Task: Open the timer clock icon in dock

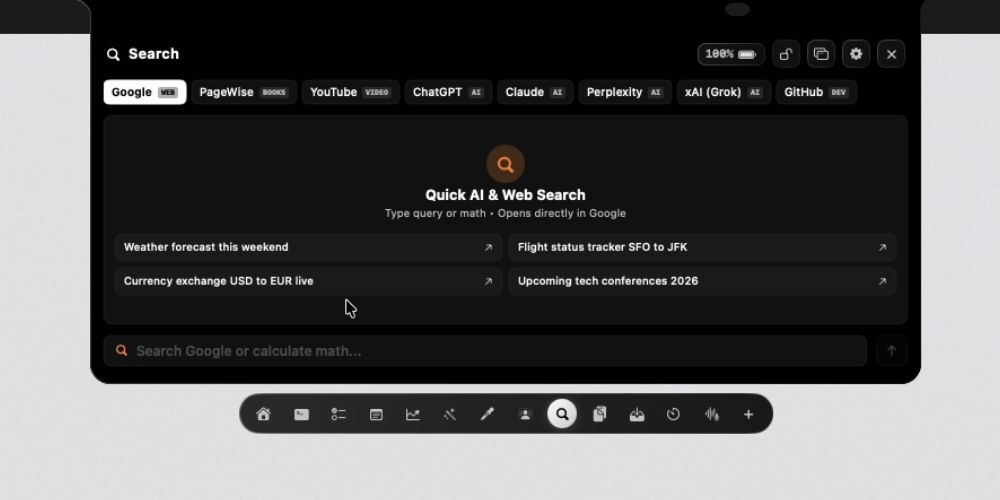Action: [673, 415]
